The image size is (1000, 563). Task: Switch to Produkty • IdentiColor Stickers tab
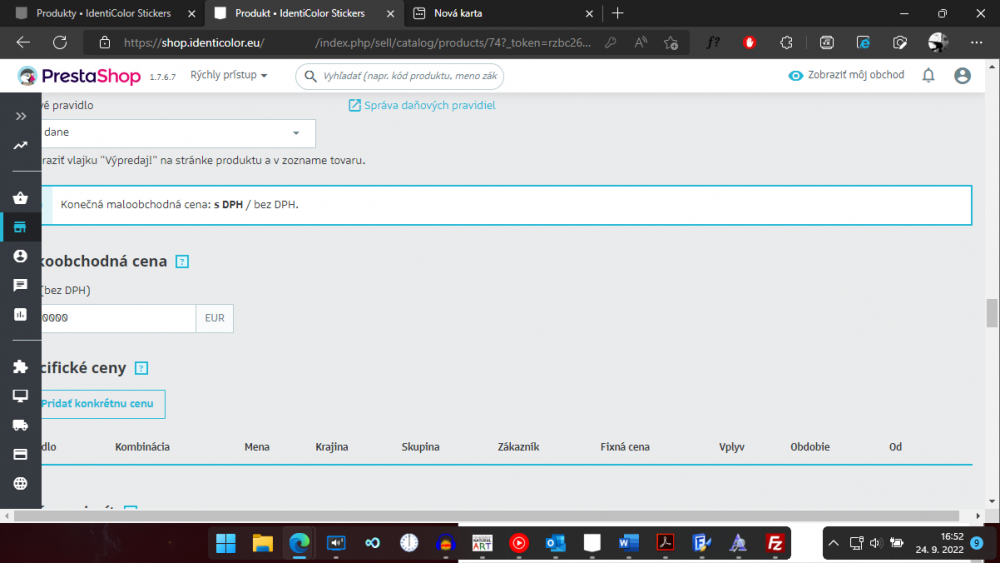pyautogui.click(x=103, y=13)
